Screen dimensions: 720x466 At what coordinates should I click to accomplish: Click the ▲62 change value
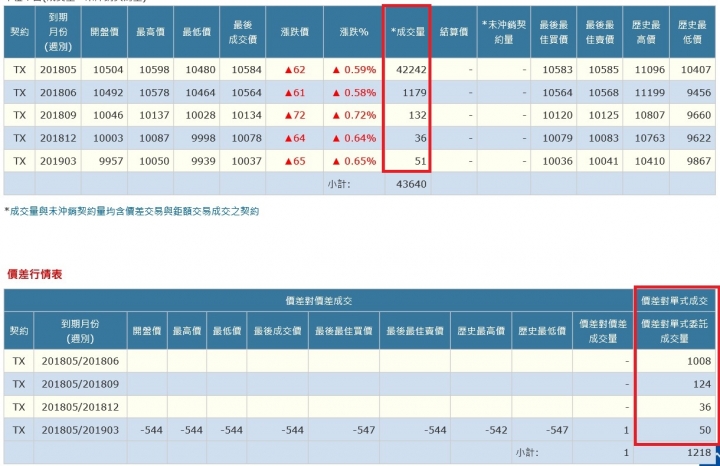(294, 70)
